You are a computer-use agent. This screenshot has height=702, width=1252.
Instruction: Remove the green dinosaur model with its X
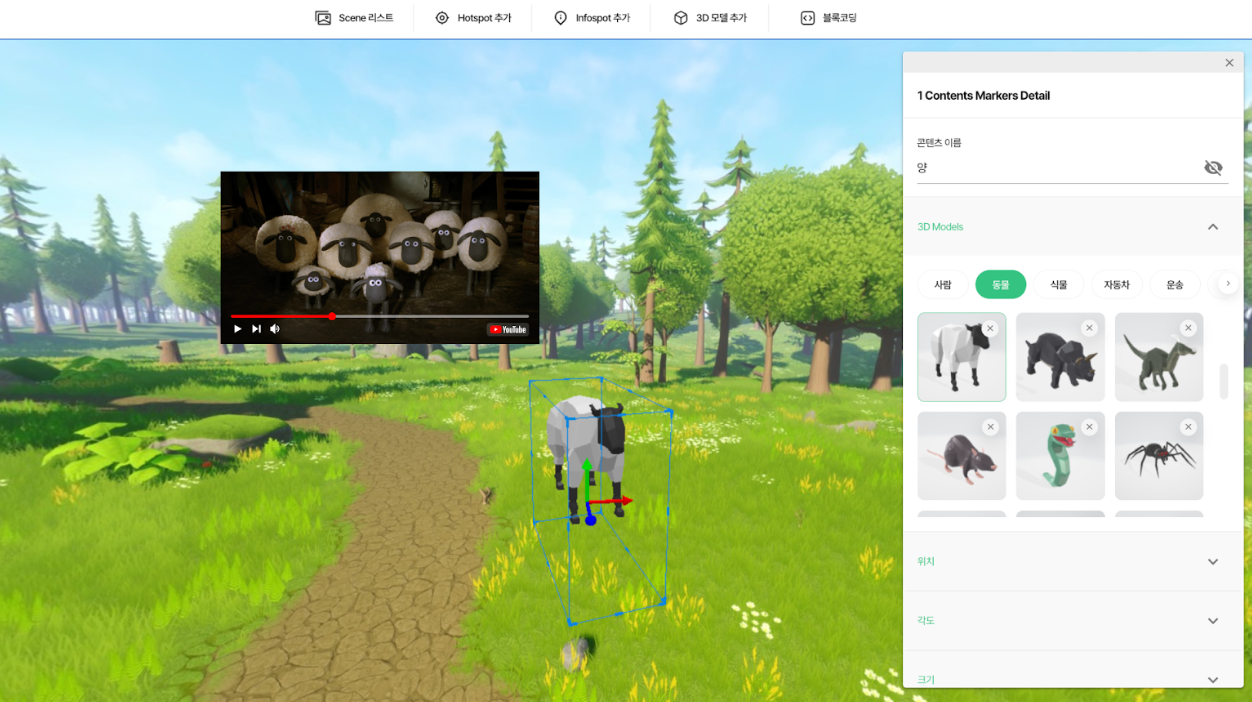pyautogui.click(x=1188, y=328)
